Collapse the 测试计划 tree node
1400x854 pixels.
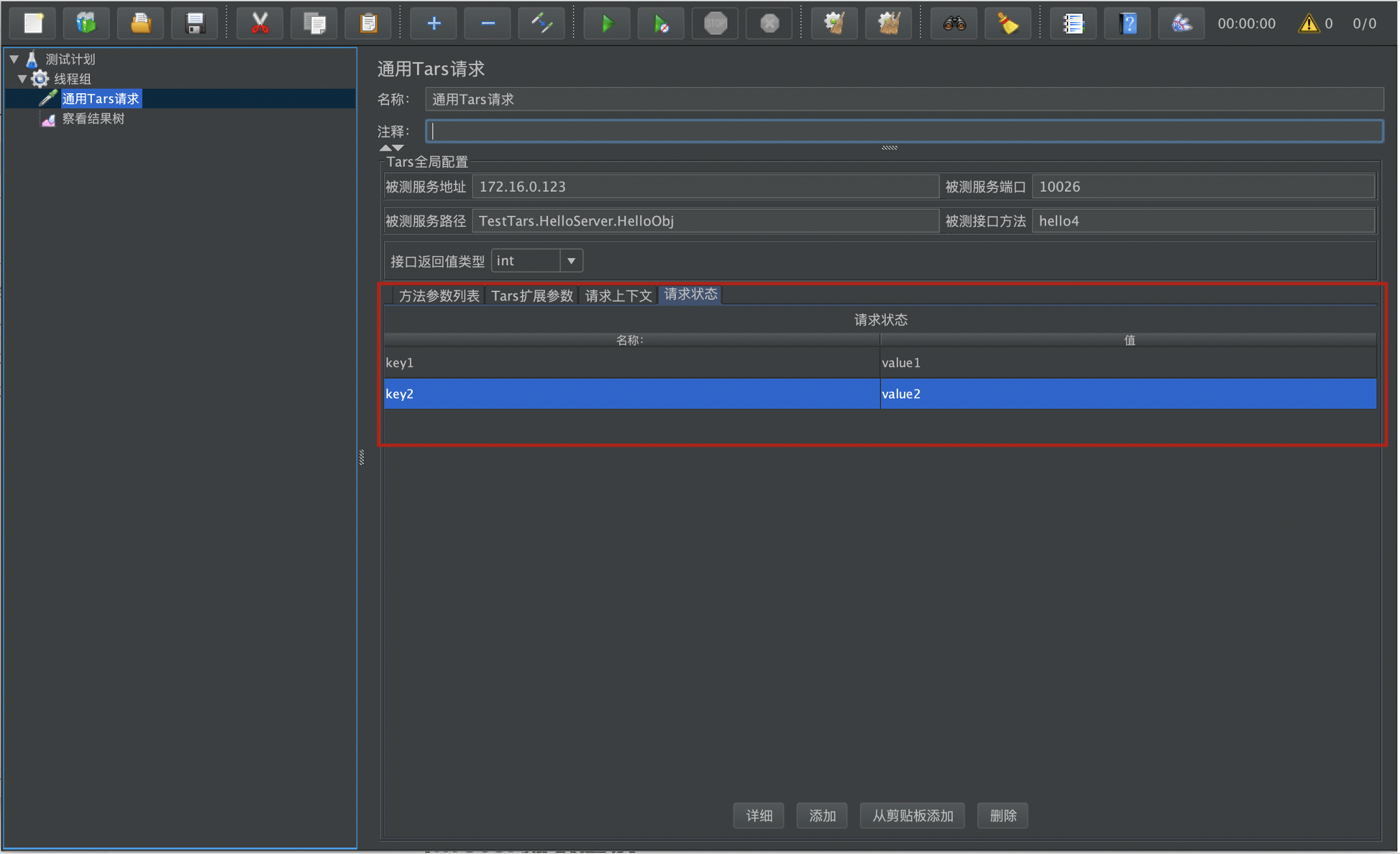click(x=14, y=59)
